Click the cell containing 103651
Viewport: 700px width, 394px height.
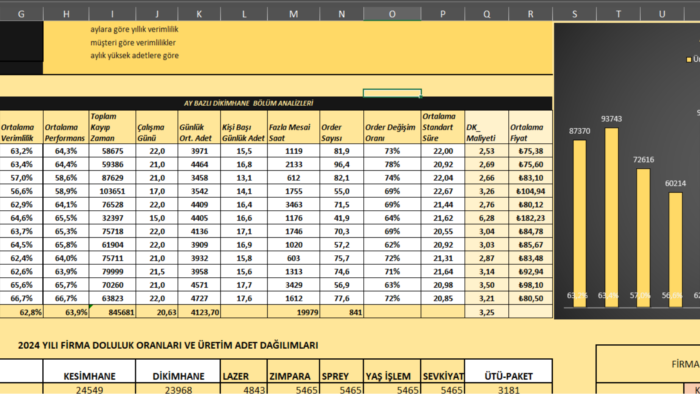click(112, 191)
